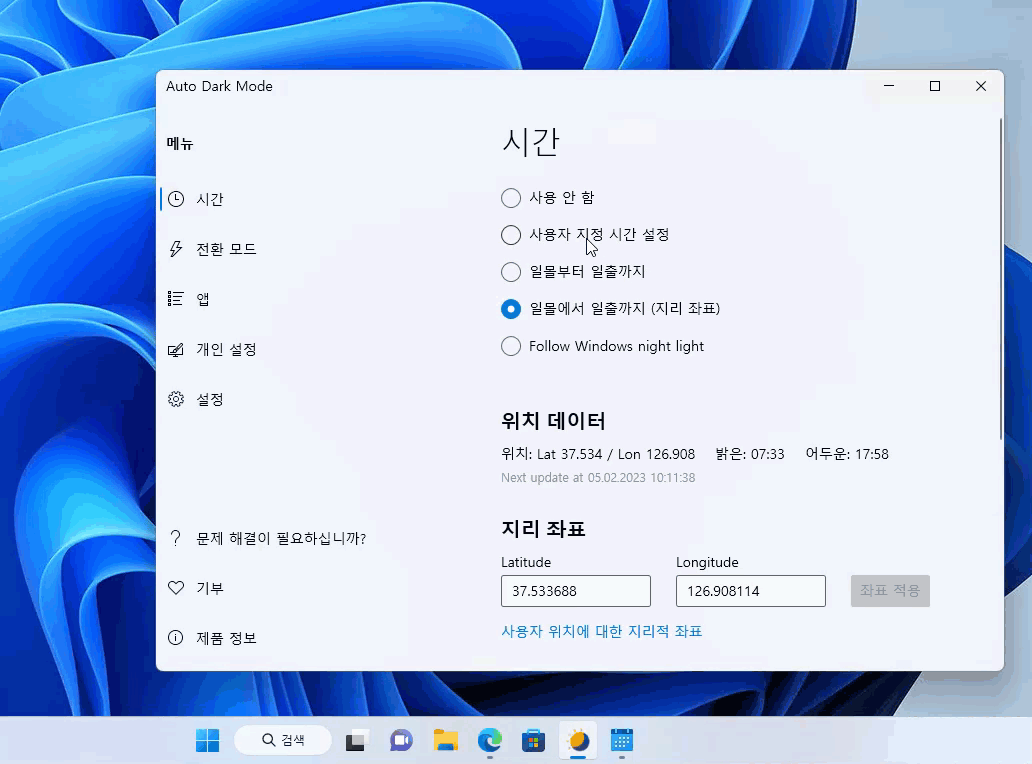Viewport: 1032px width, 764px height.
Task: Click the '어두운: 17:58' sunset text
Action: click(847, 454)
